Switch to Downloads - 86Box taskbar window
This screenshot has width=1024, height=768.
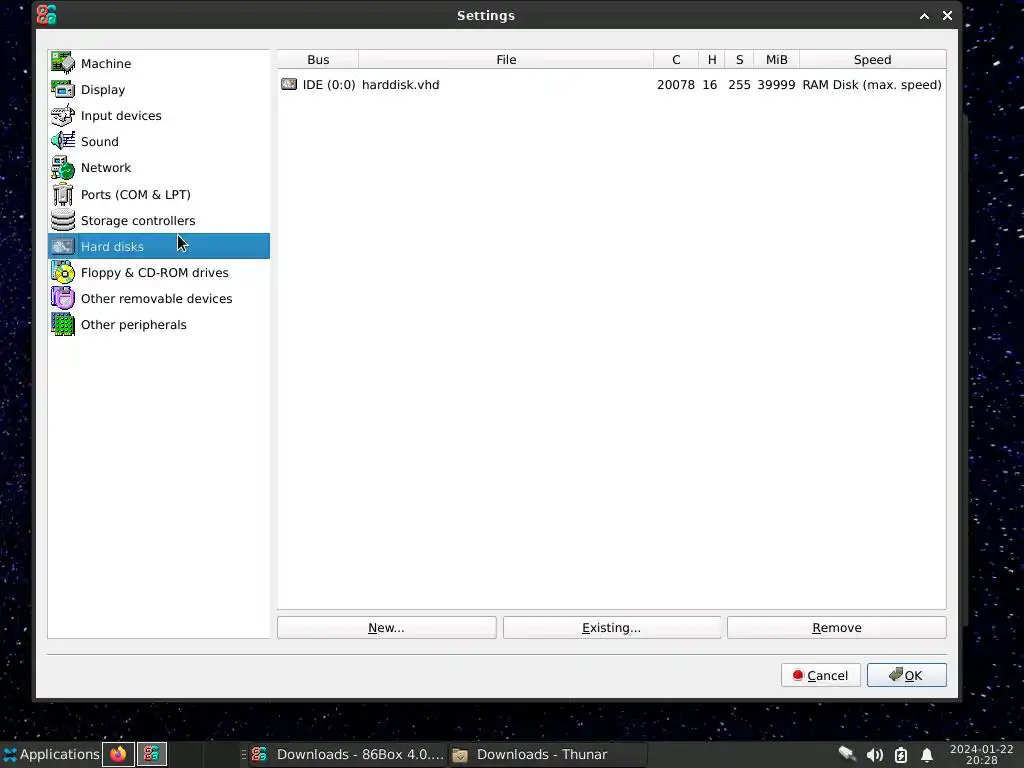click(x=347, y=754)
